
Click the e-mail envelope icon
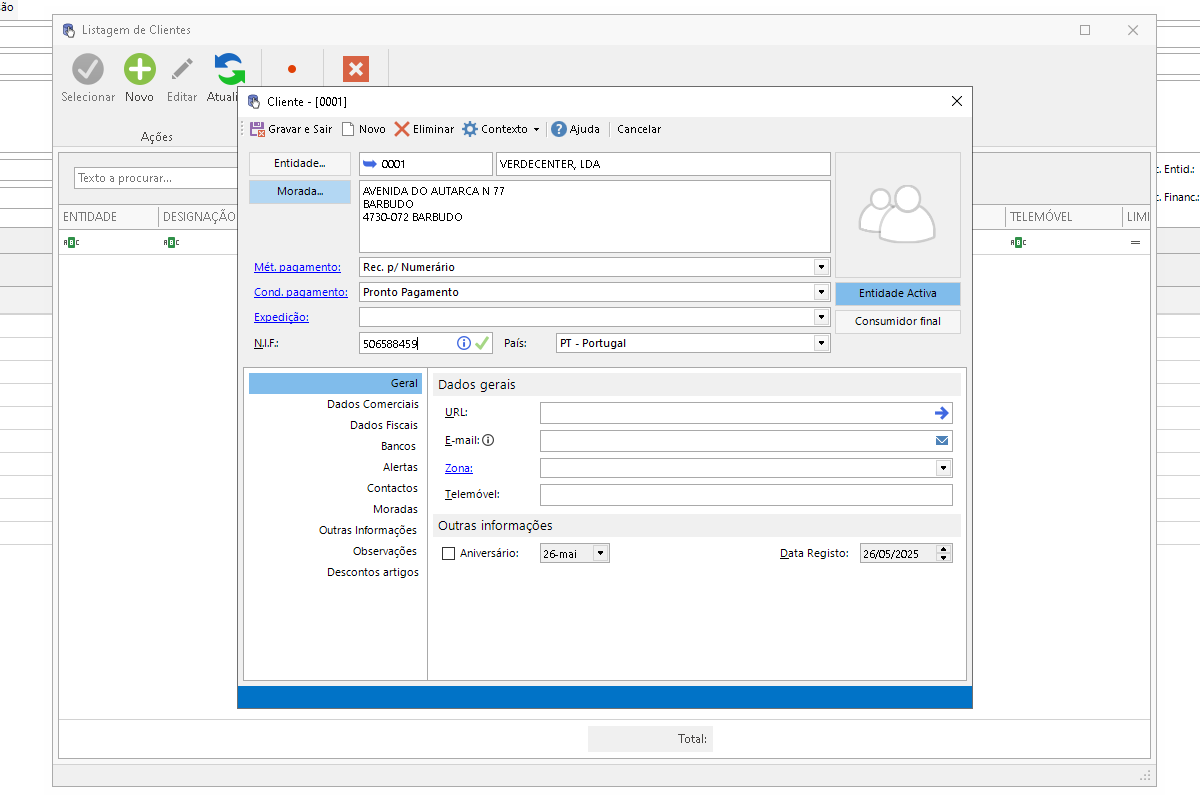tap(941, 440)
